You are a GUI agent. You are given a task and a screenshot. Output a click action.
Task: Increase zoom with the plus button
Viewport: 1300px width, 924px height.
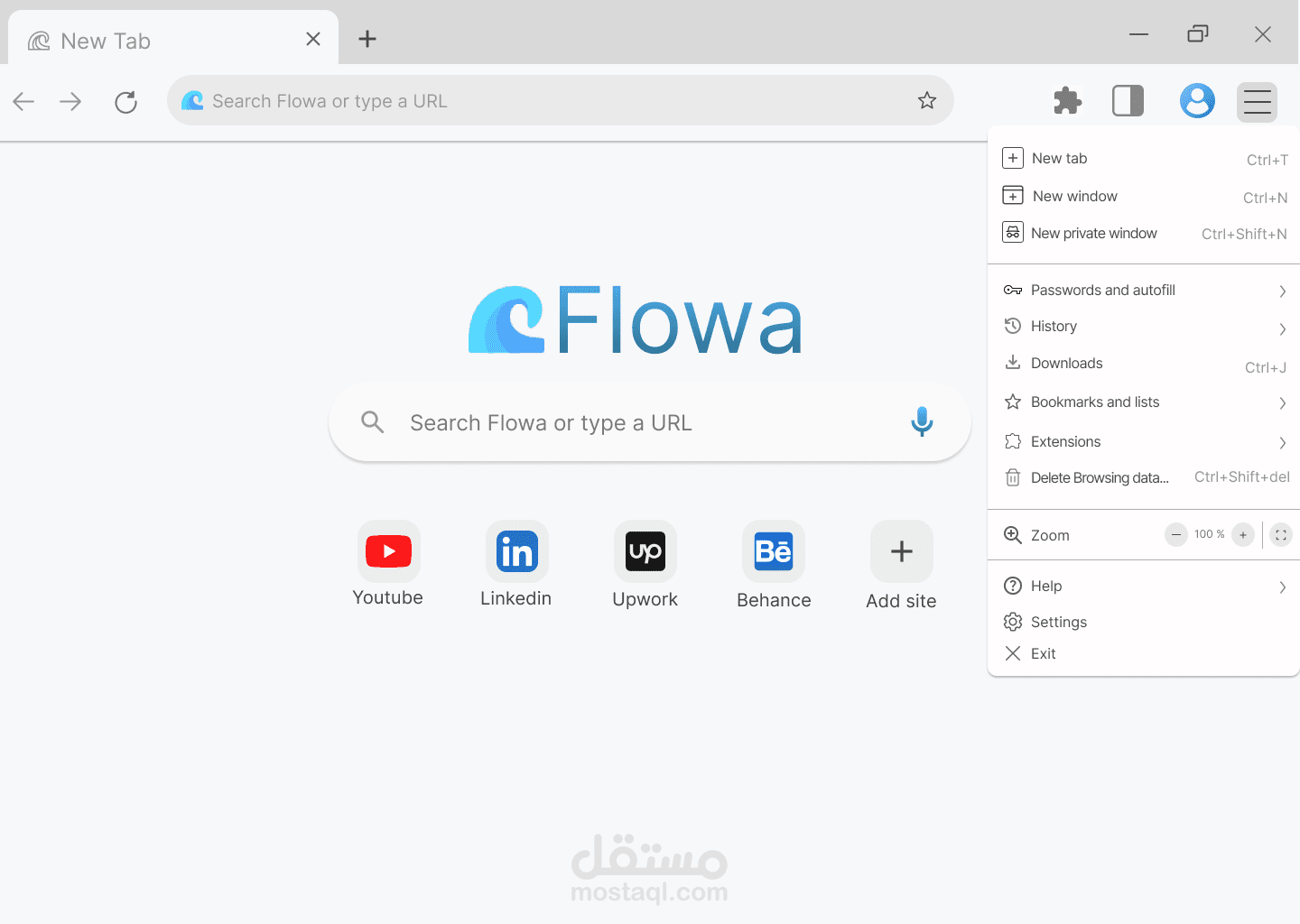tap(1243, 535)
